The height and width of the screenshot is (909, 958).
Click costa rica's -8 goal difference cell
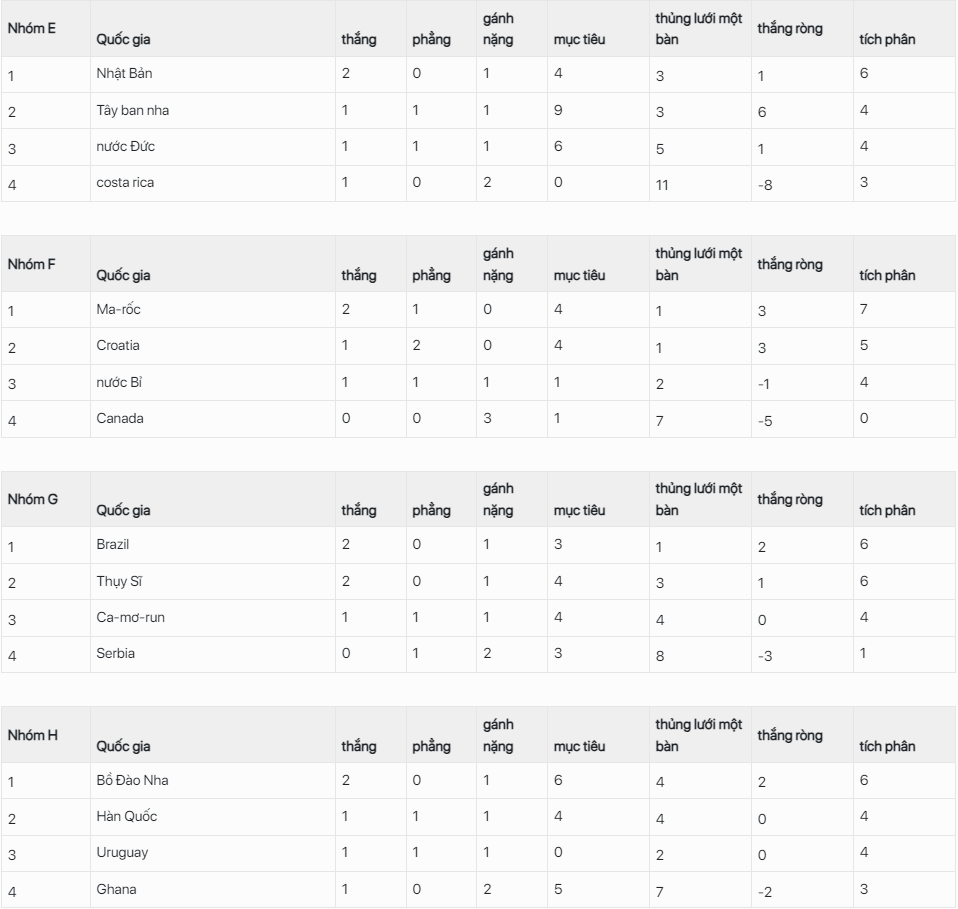765,185
